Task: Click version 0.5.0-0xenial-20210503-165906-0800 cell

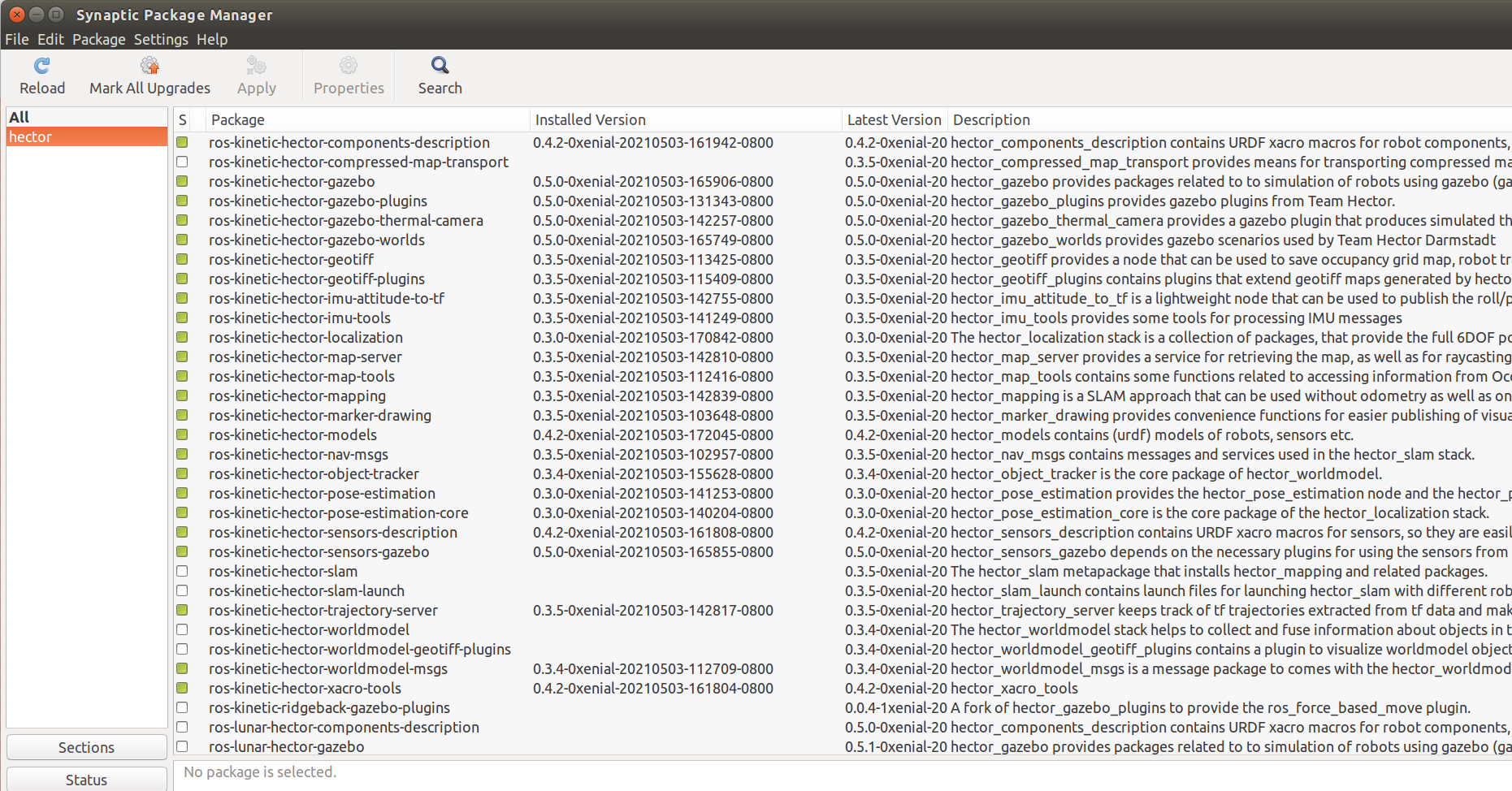Action: 653,181
